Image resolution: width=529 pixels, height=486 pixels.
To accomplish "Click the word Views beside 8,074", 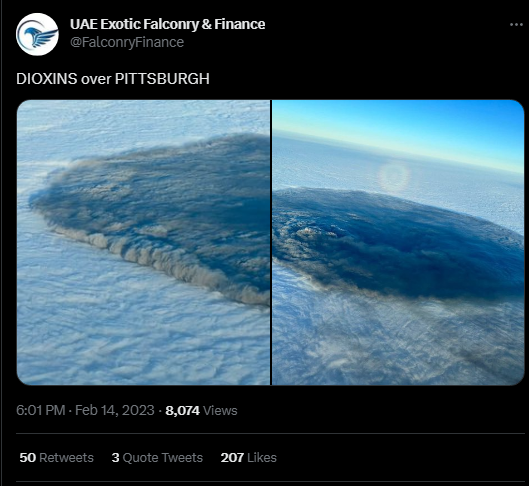I will pyautogui.click(x=220, y=410).
